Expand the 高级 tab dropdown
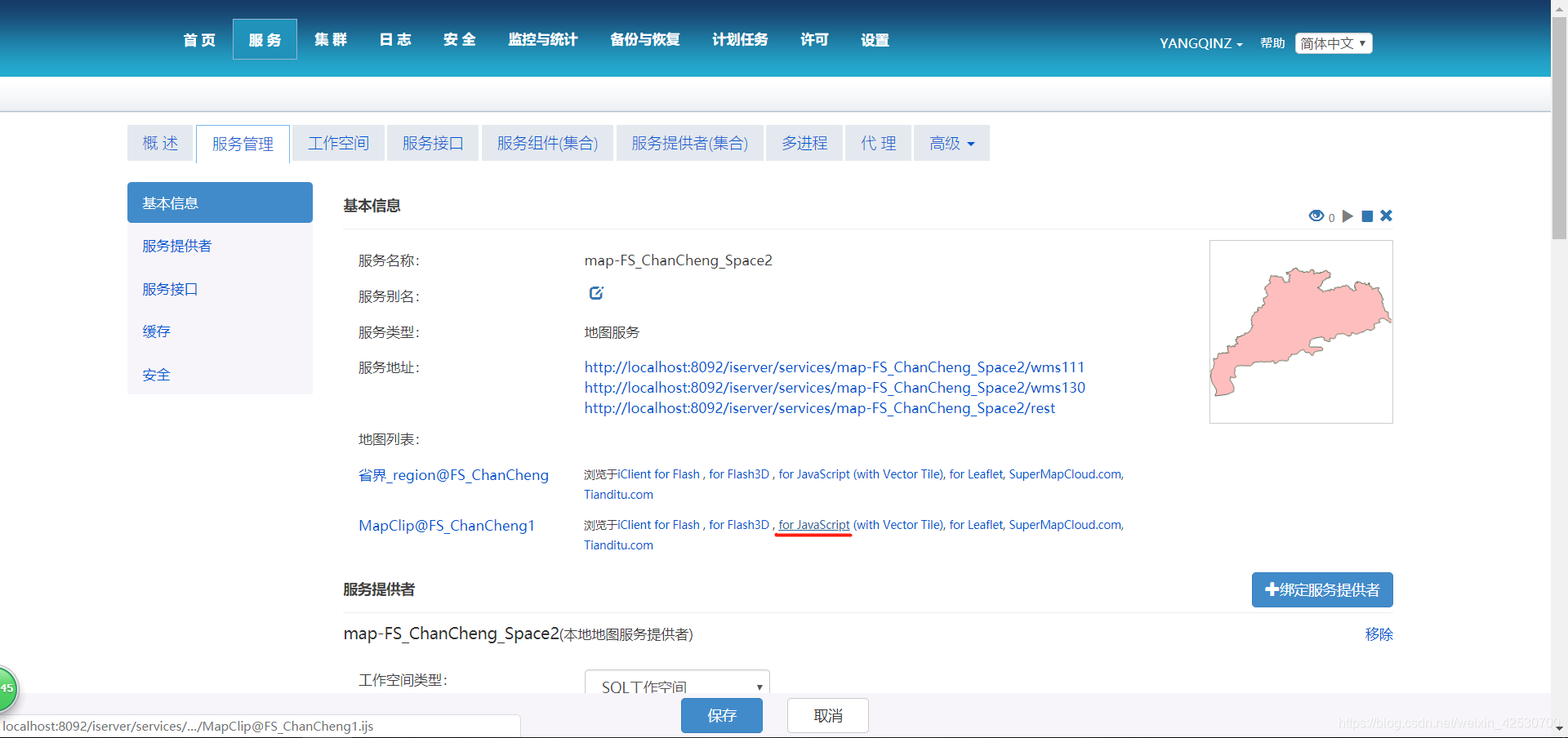This screenshot has width=1568, height=738. point(951,143)
